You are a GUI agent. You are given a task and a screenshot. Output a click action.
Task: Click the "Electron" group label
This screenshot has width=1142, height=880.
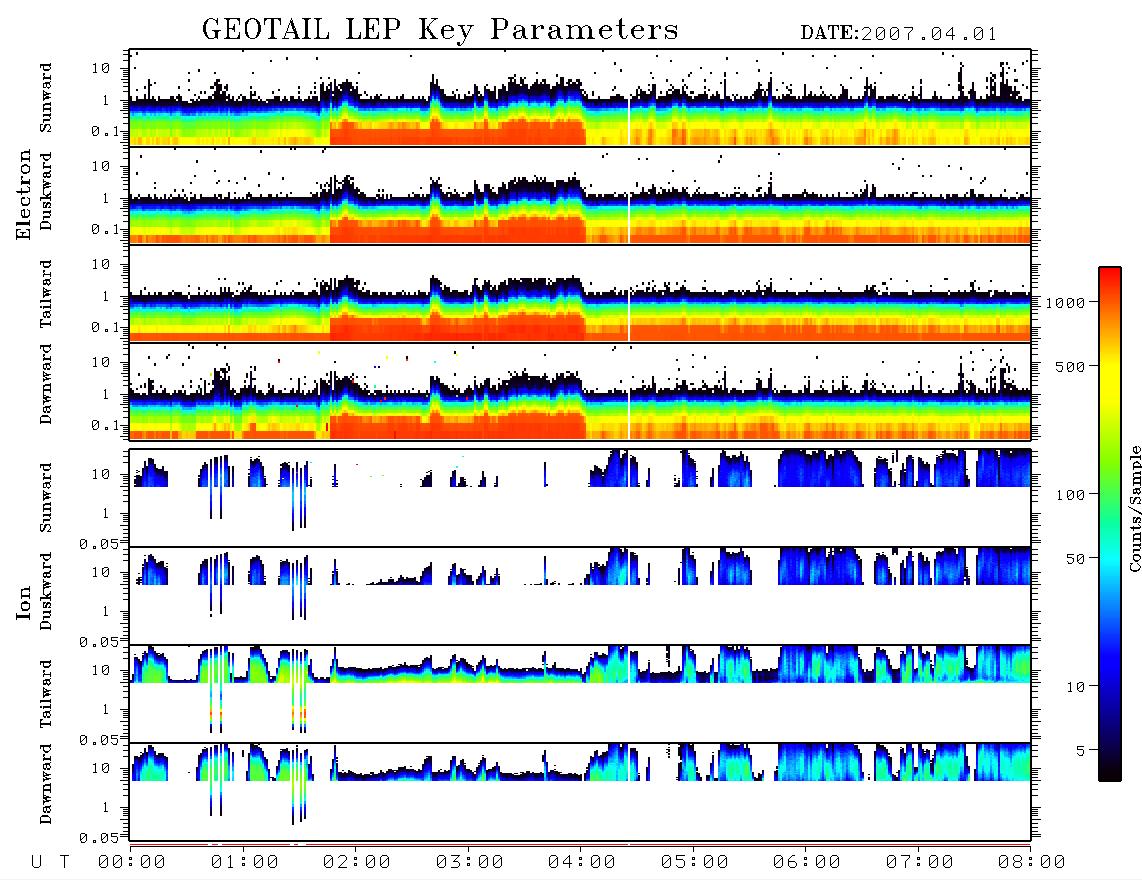click(23, 194)
